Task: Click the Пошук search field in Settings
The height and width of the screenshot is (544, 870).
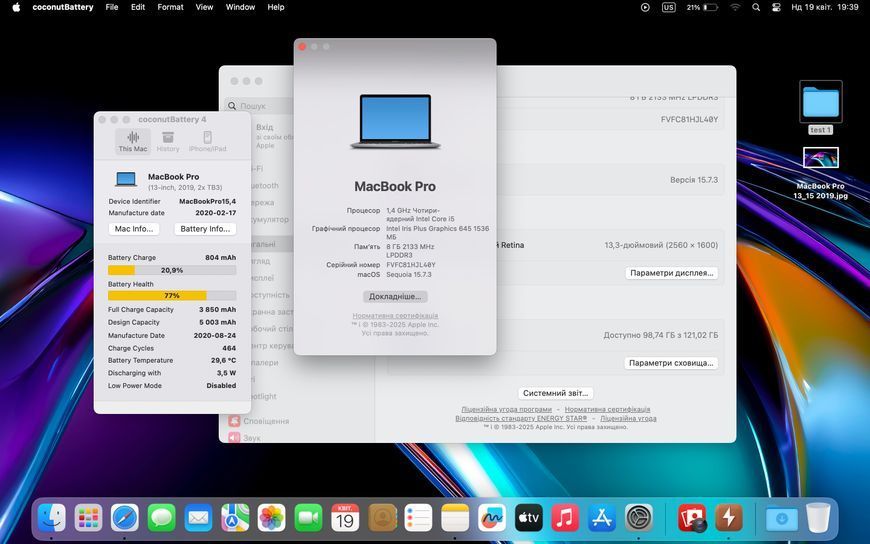Action: 260,105
